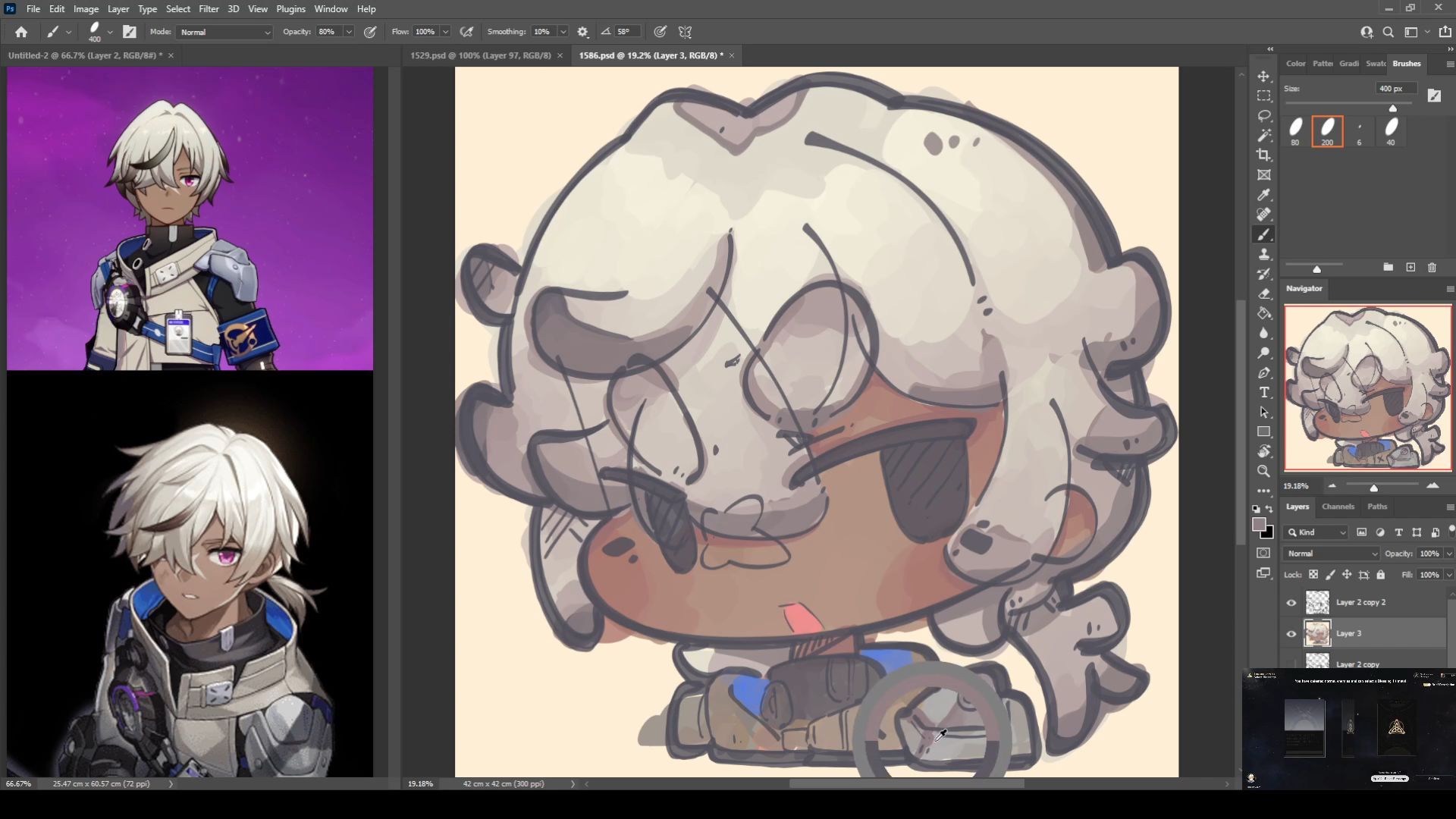Swap foreground and background colors

1269,509
